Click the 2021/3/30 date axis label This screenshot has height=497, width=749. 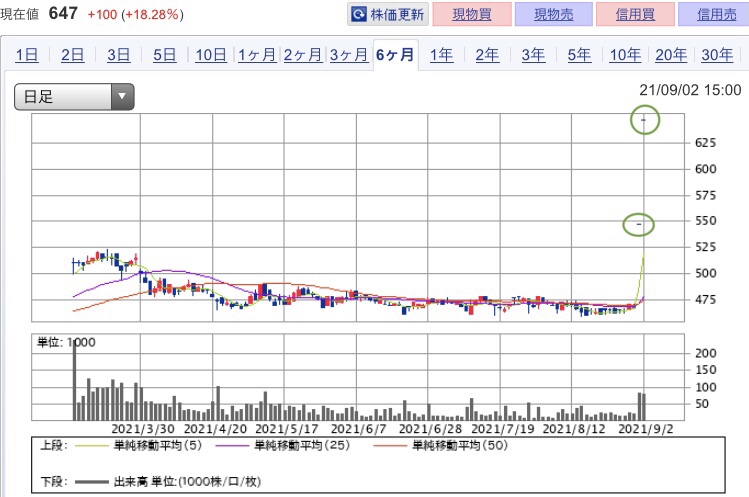coord(143,429)
